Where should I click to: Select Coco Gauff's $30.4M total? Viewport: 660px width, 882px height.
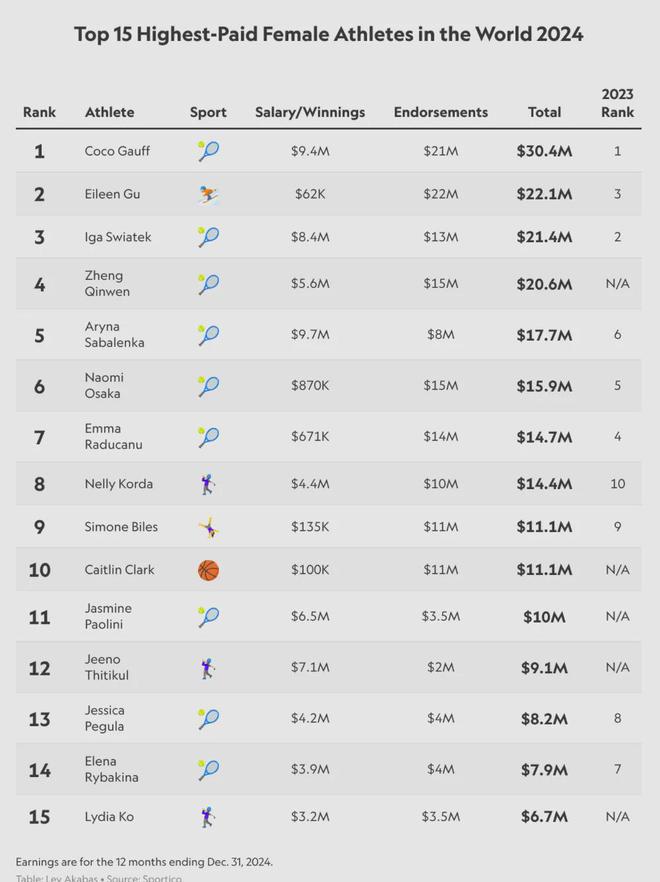544,151
